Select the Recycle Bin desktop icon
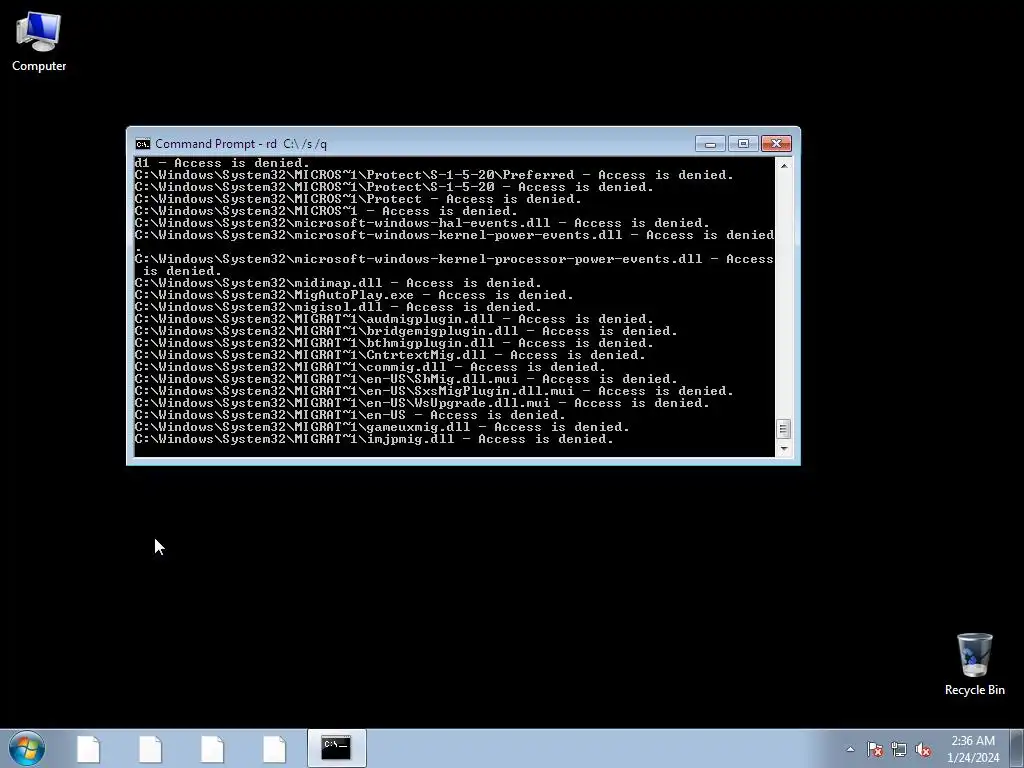Screen dimensions: 1024x768 [x=974, y=664]
